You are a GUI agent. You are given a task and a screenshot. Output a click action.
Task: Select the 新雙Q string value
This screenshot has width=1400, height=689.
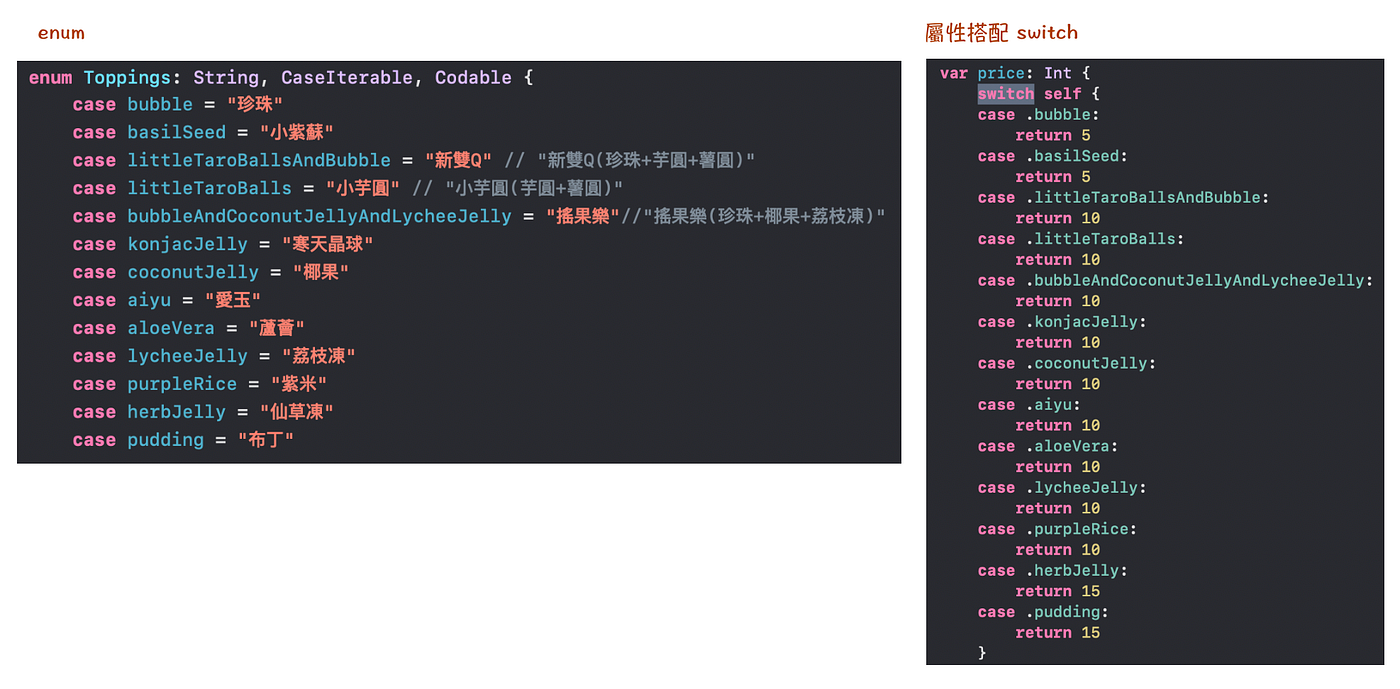(x=459, y=159)
